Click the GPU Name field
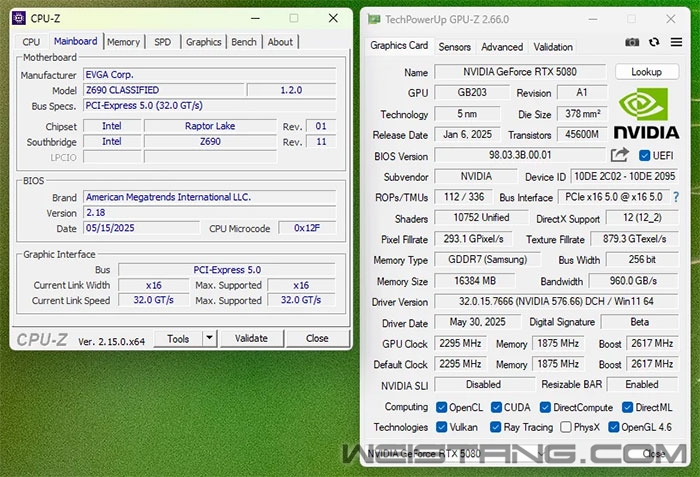Screen dimensions: 700x477 pos(520,71)
